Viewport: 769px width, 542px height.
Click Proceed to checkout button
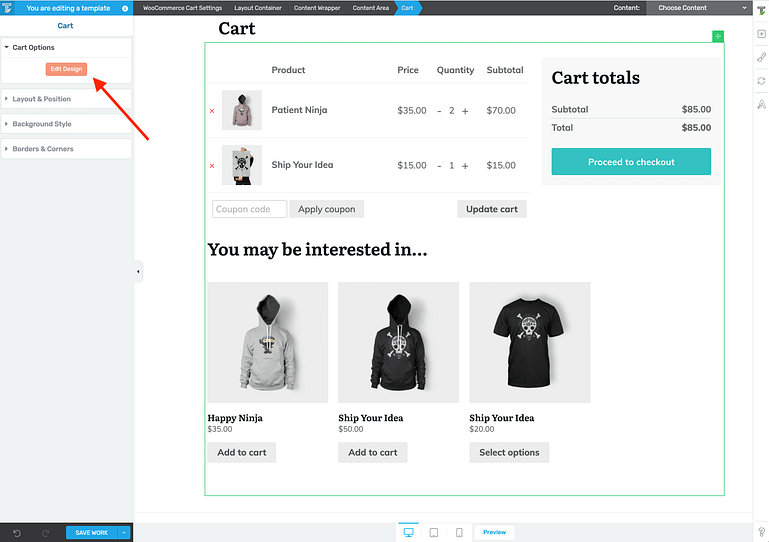[631, 162]
